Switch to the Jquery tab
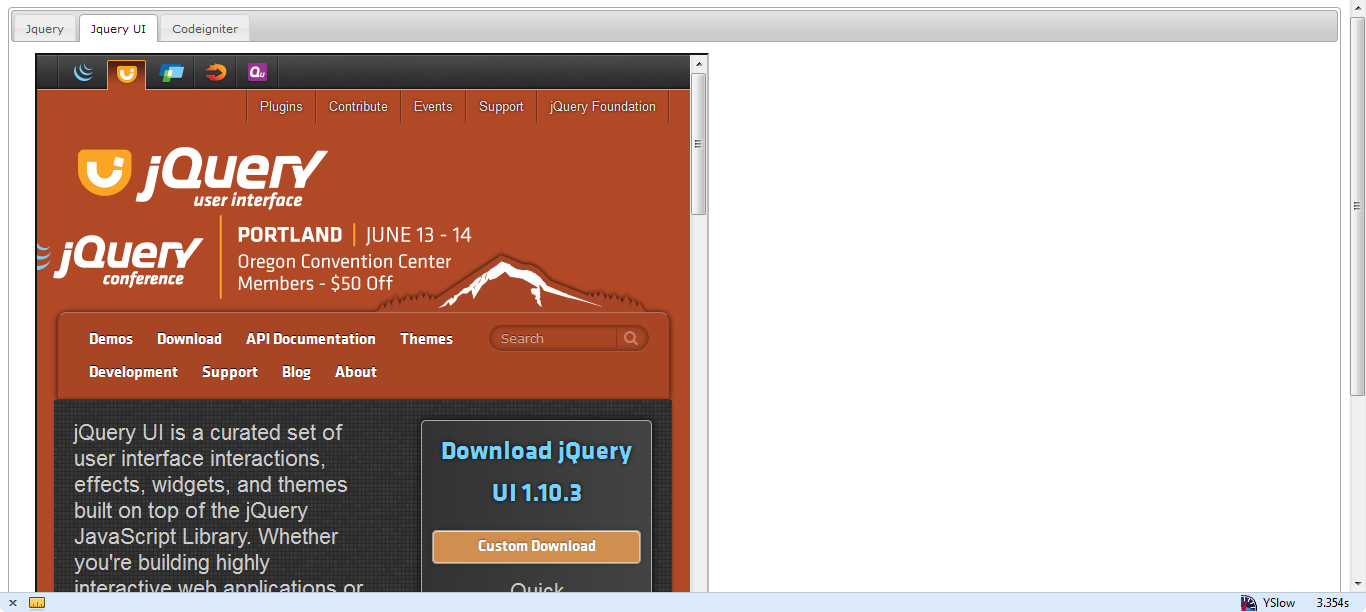Screen dimensions: 1366x612 tap(45, 29)
